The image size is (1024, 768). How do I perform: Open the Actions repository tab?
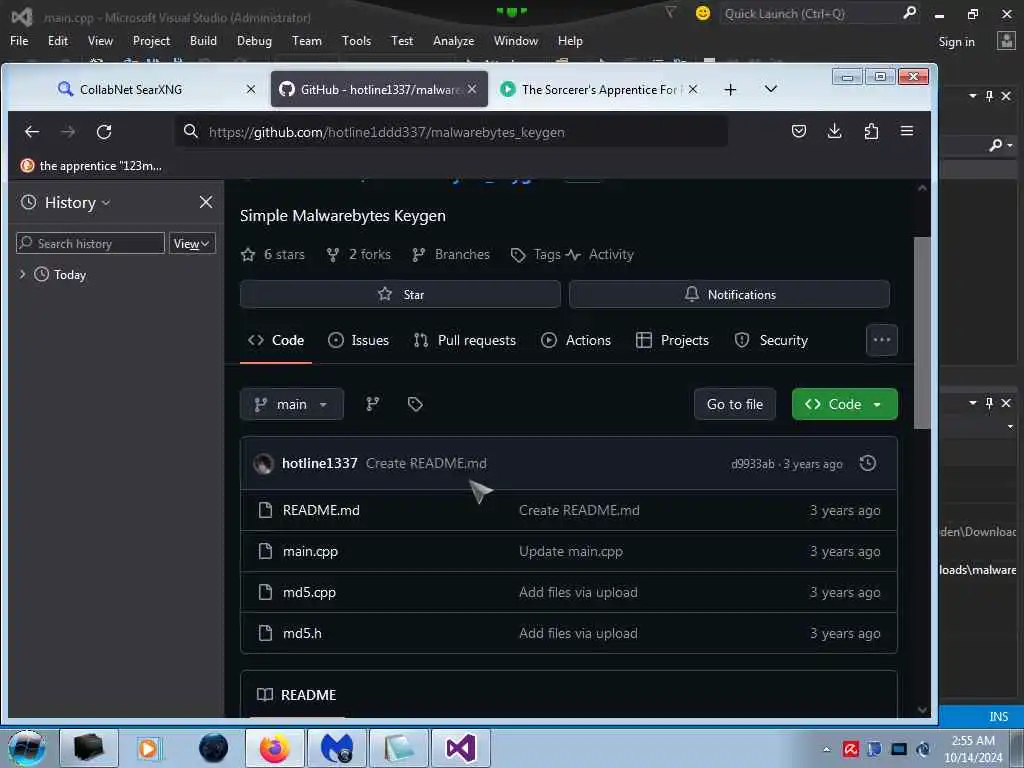[576, 340]
